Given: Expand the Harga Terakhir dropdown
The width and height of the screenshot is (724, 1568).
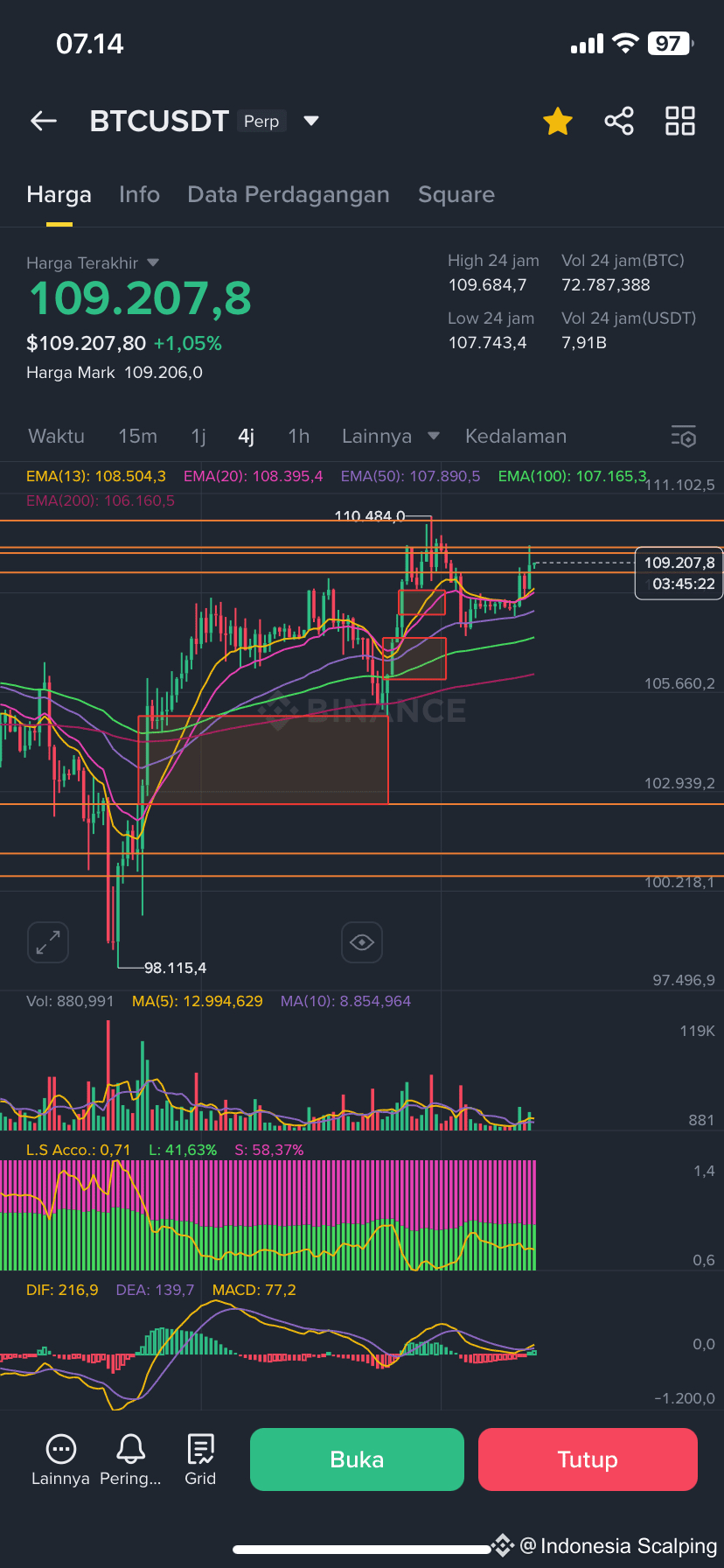Looking at the screenshot, I should pos(153,262).
